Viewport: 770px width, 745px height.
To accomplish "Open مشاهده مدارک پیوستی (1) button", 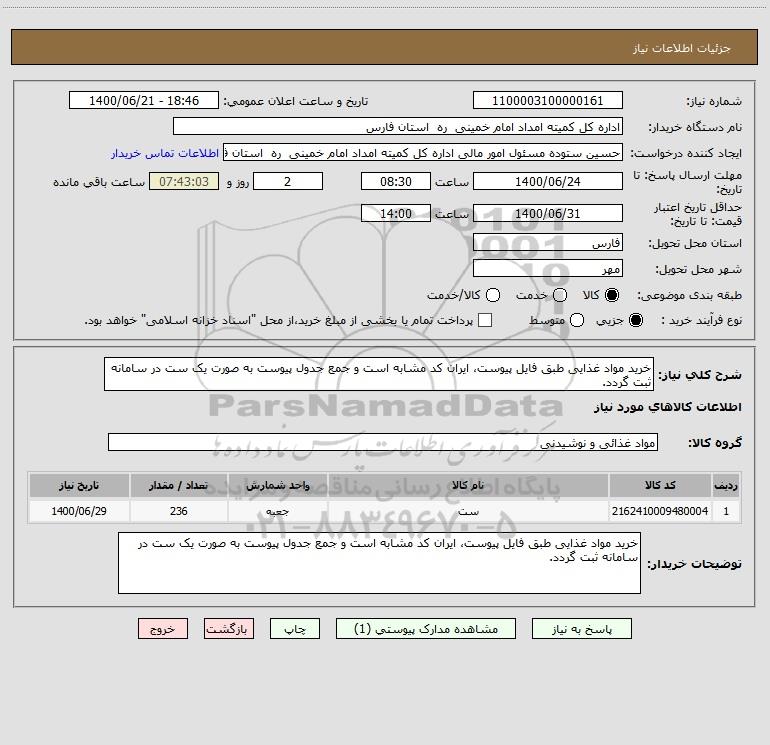I will (x=426, y=629).
